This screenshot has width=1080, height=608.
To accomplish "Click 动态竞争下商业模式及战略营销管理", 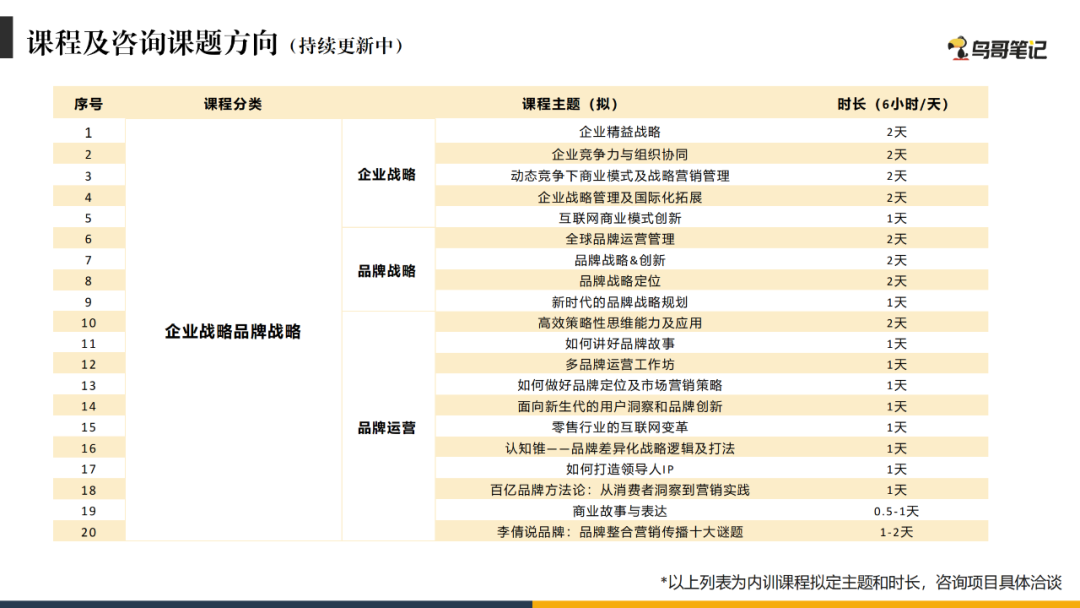I will (620, 176).
